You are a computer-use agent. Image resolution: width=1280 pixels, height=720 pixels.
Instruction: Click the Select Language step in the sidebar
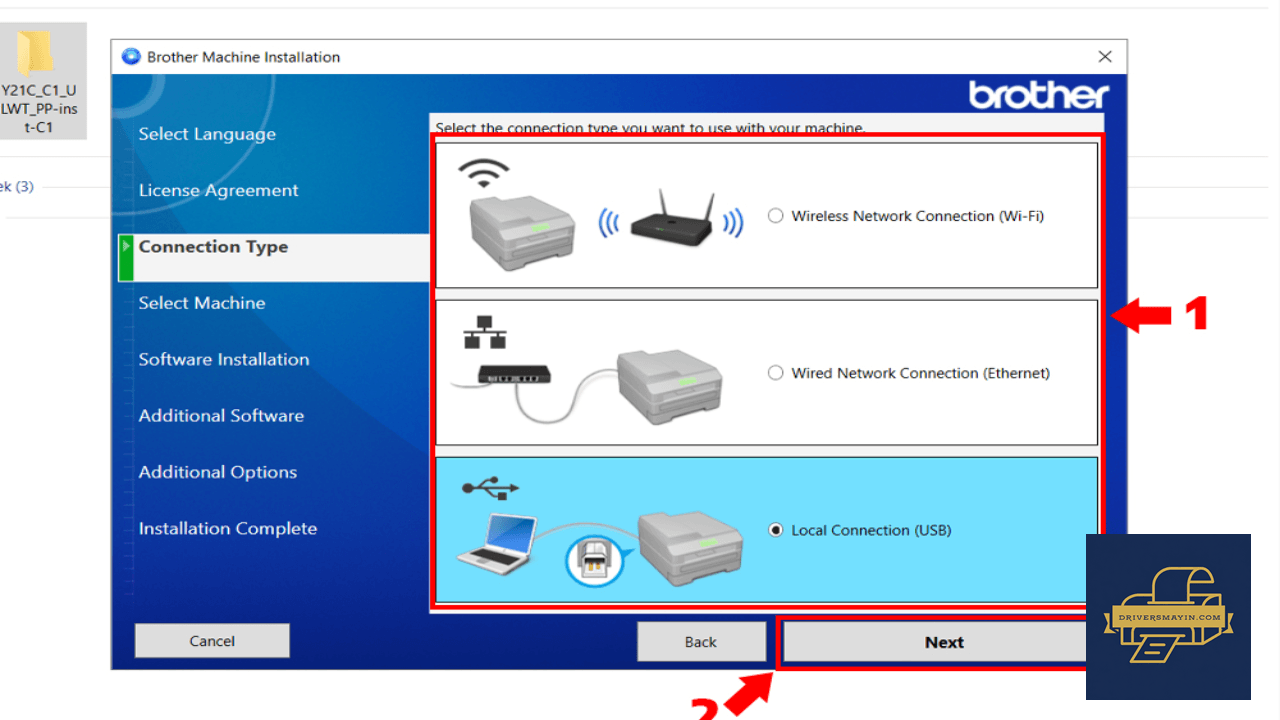point(207,134)
